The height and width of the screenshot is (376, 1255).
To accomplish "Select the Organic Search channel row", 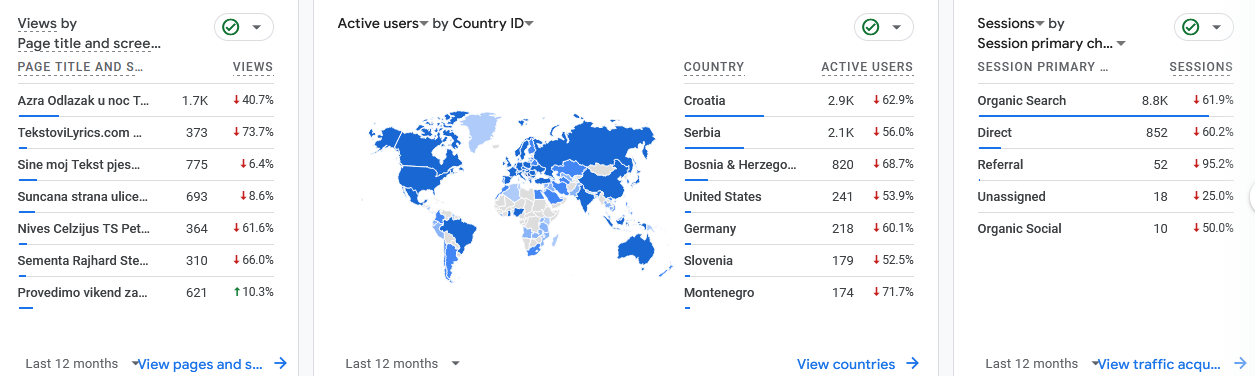I will click(1105, 101).
